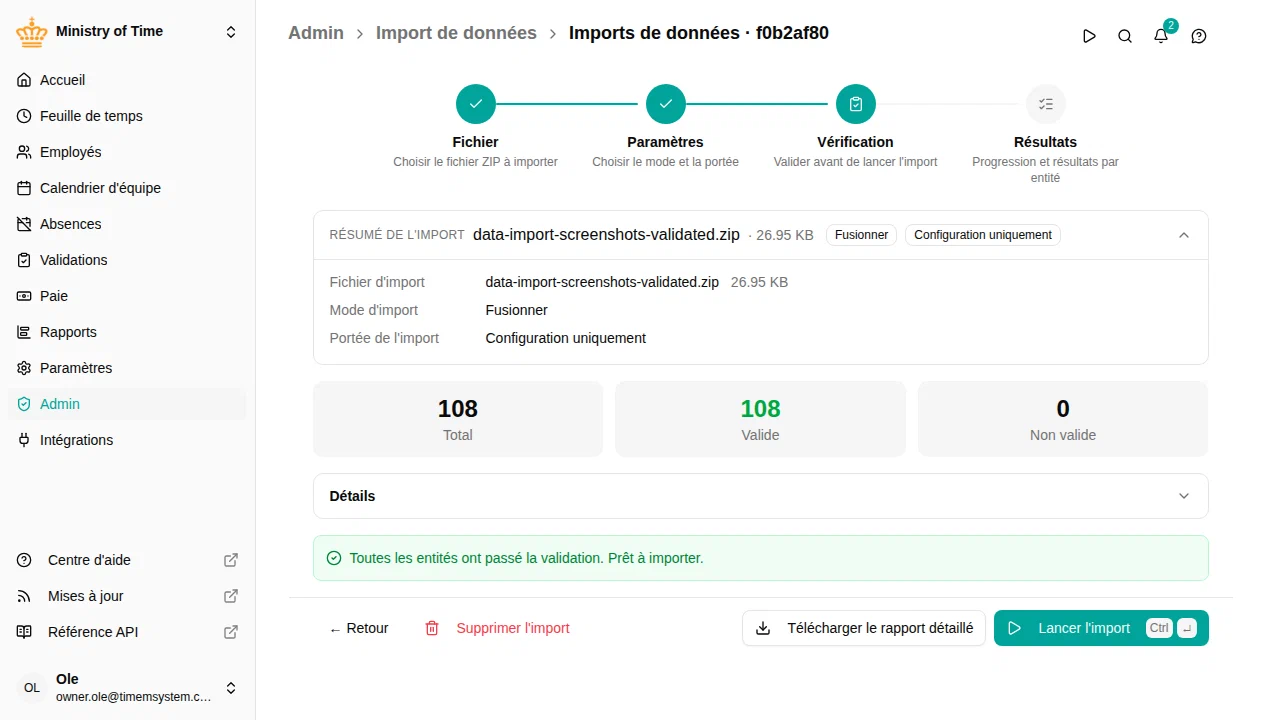Image resolution: width=1280 pixels, height=720 pixels.
Task: Go to Accueil in the sidebar
Action: point(127,80)
